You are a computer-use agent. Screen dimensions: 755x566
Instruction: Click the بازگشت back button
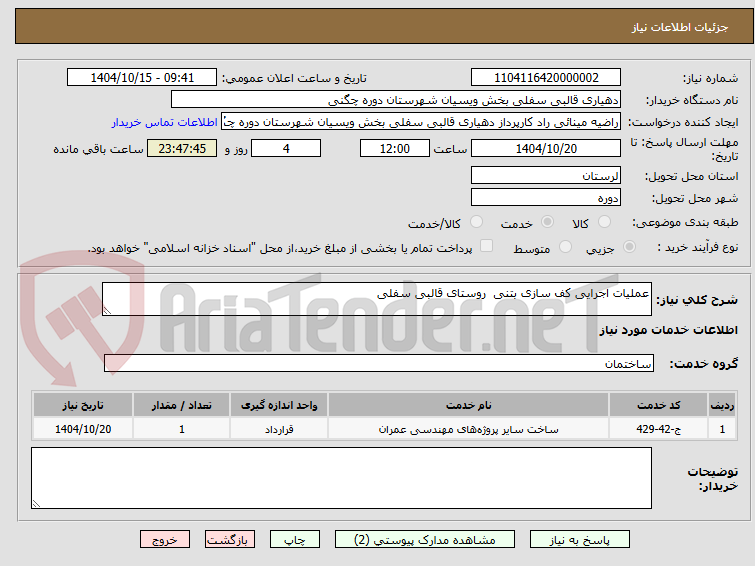tap(230, 540)
